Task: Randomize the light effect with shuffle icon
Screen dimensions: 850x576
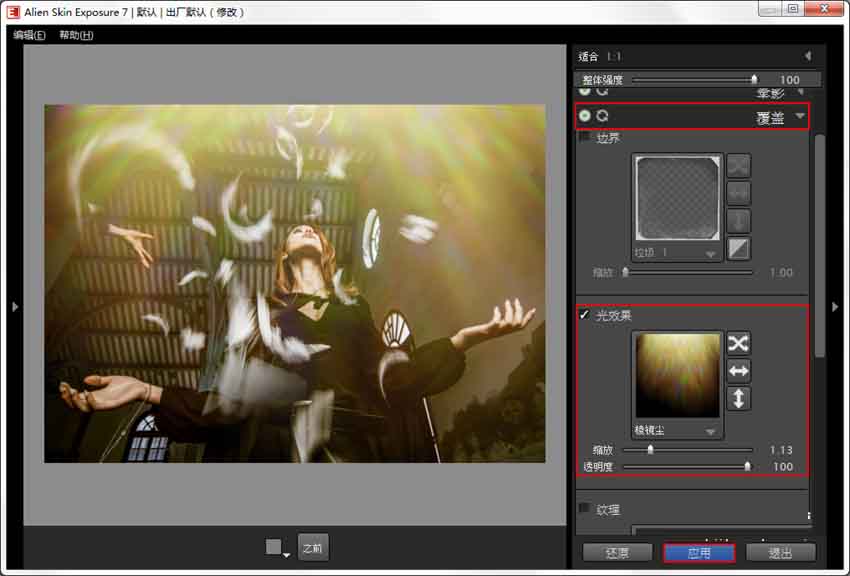Action: tap(738, 343)
